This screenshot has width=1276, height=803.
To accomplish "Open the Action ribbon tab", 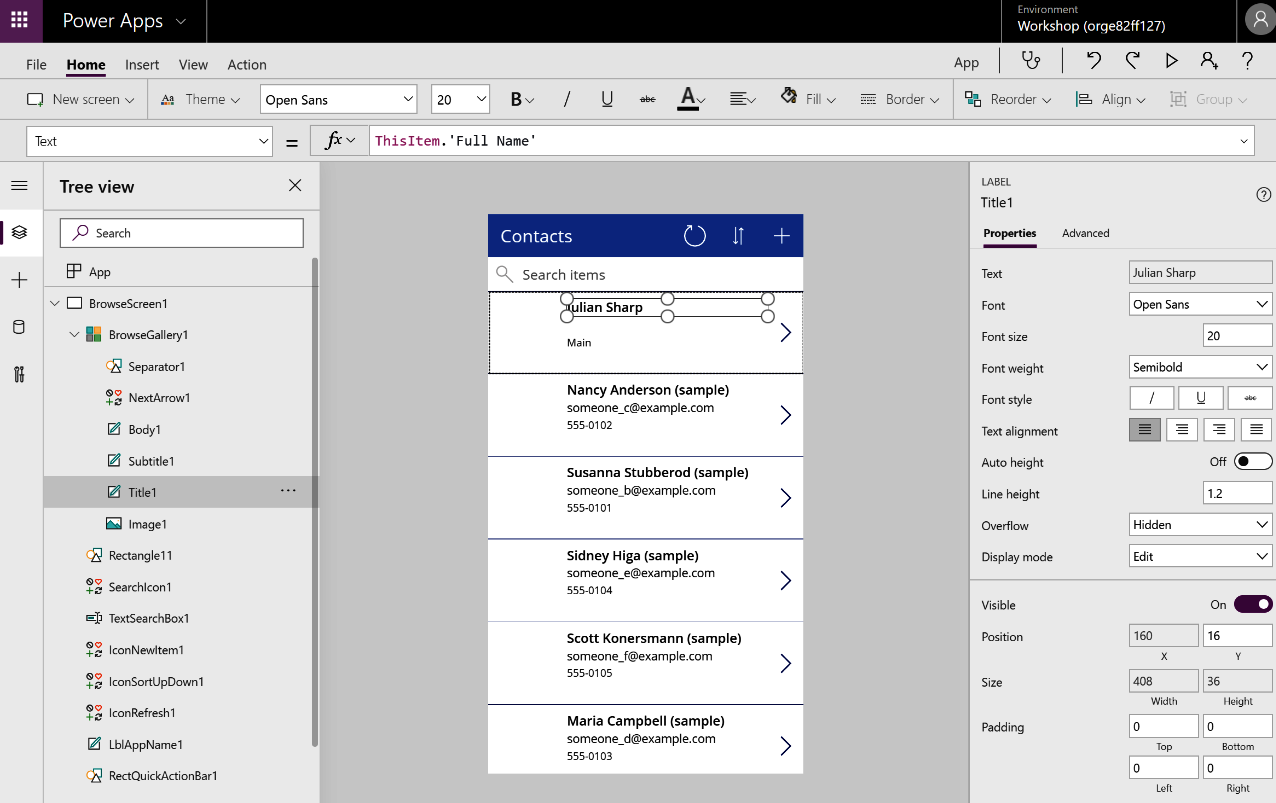I will pyautogui.click(x=247, y=64).
